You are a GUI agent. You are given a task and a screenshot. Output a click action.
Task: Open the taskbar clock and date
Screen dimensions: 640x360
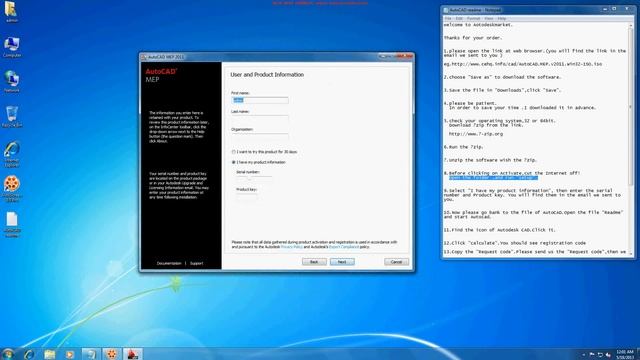[624, 354]
